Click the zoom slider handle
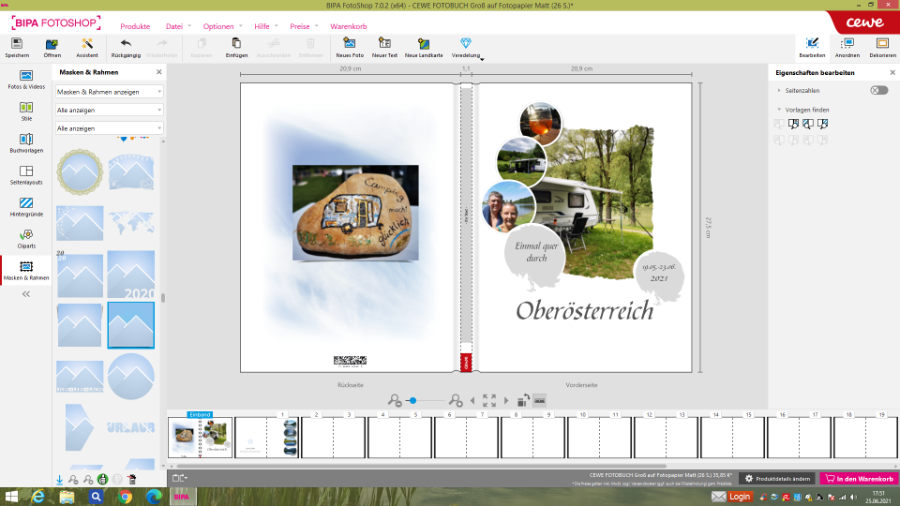This screenshot has height=506, width=900. click(412, 400)
